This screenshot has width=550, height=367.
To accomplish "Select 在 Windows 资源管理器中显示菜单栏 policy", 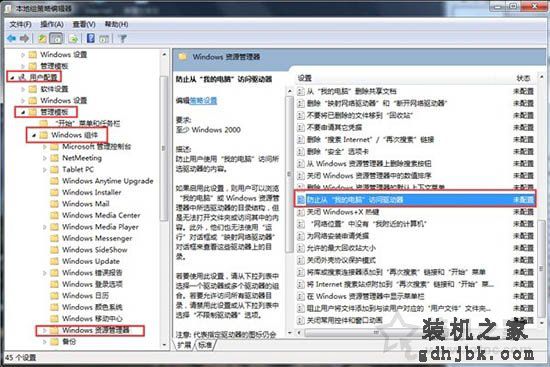I will [365, 296].
